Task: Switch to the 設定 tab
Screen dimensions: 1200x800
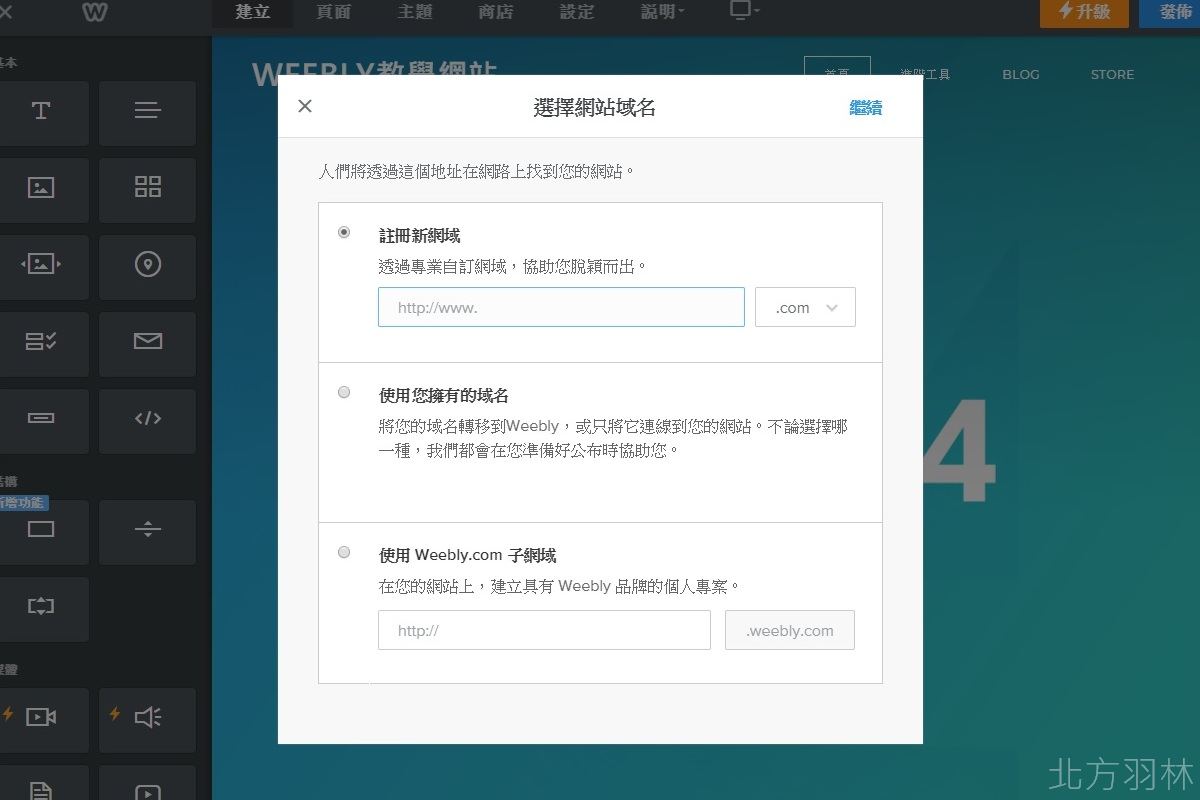Action: coord(577,12)
